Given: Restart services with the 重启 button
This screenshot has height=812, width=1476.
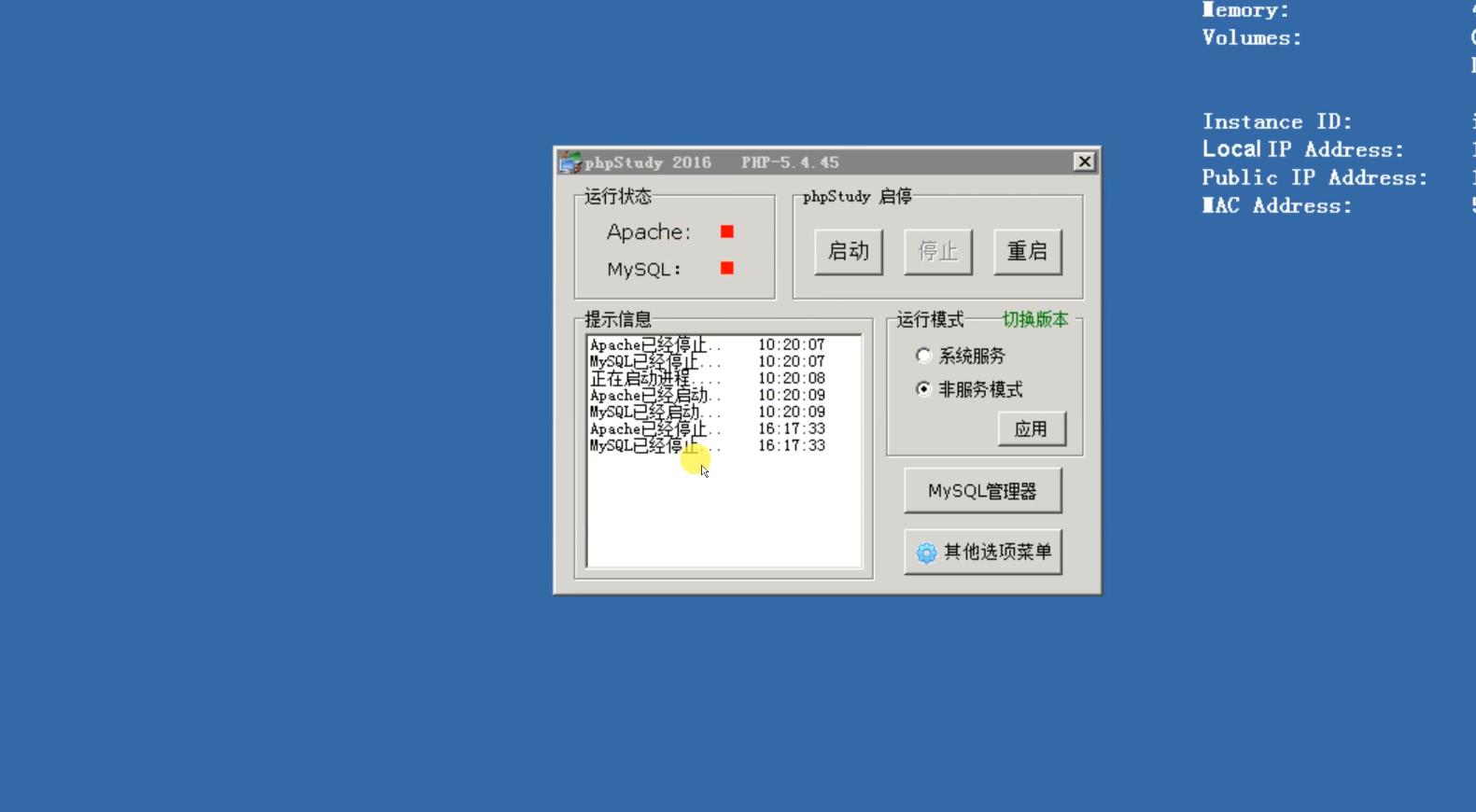Looking at the screenshot, I should coord(1028,252).
